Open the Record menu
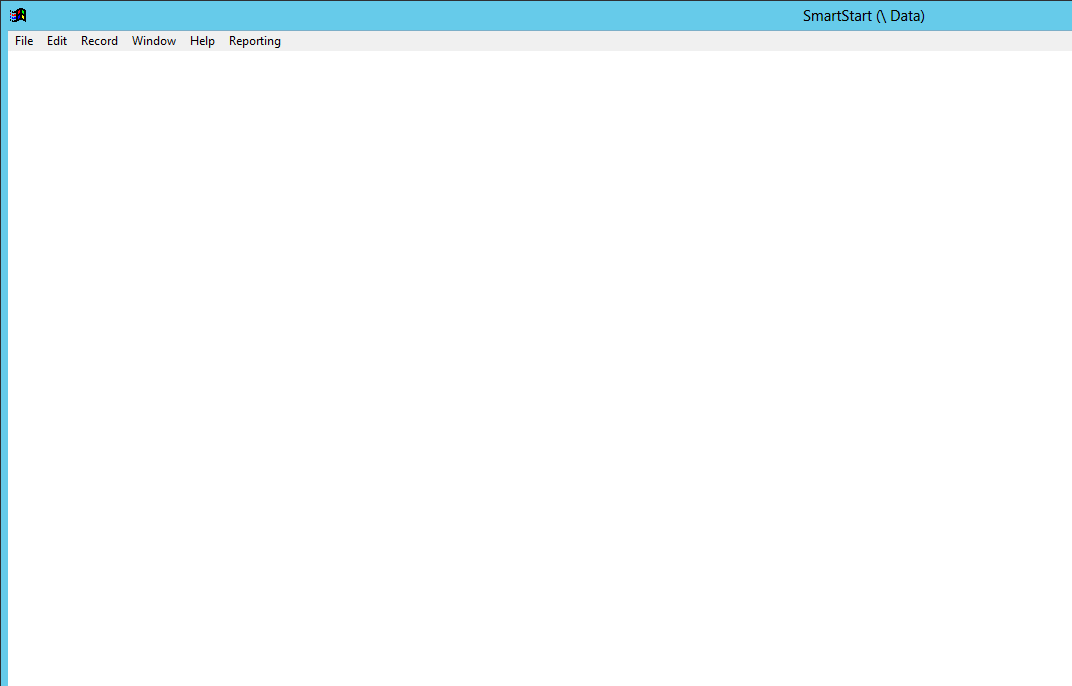This screenshot has width=1072, height=686. pyautogui.click(x=99, y=41)
